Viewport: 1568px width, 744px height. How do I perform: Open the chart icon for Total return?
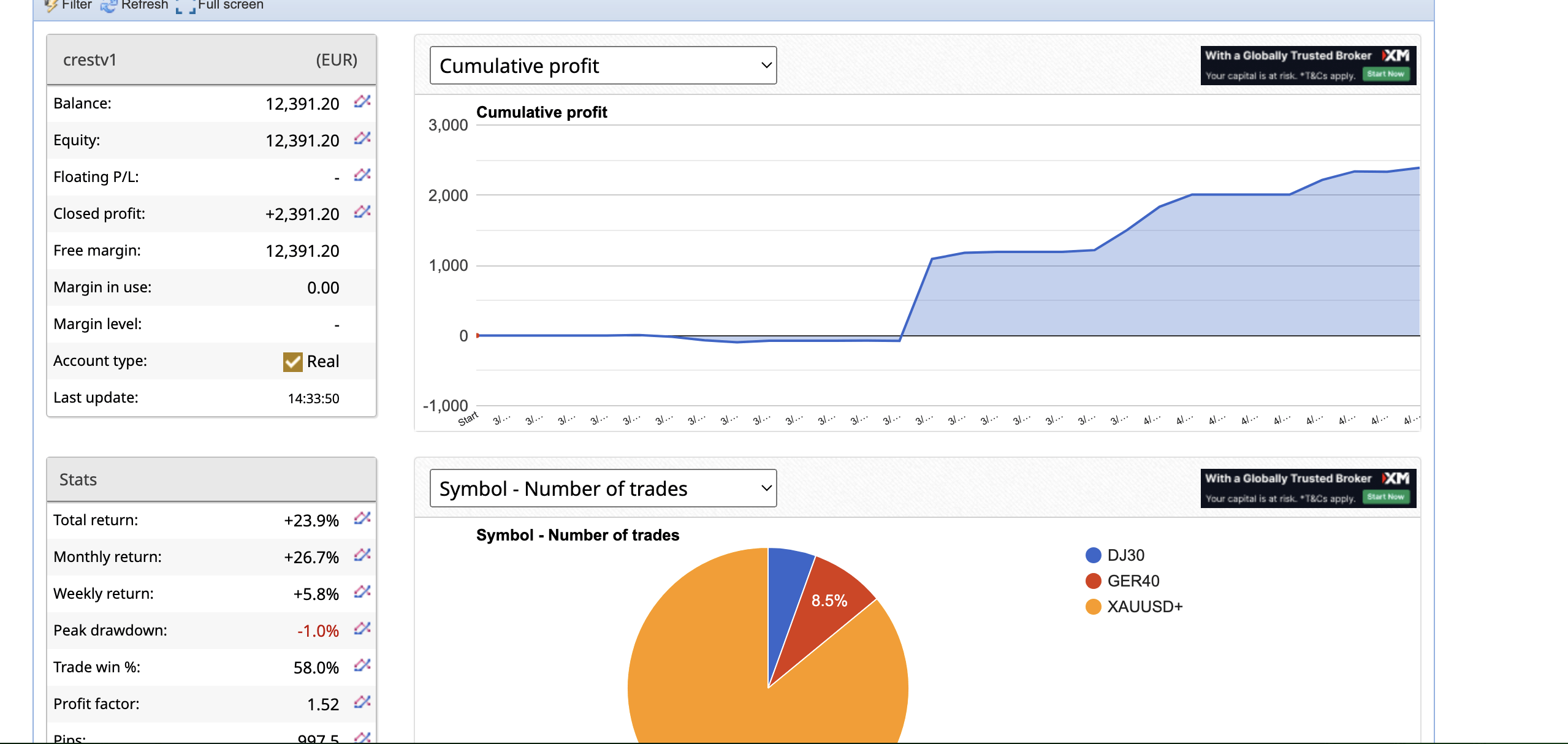[362, 518]
